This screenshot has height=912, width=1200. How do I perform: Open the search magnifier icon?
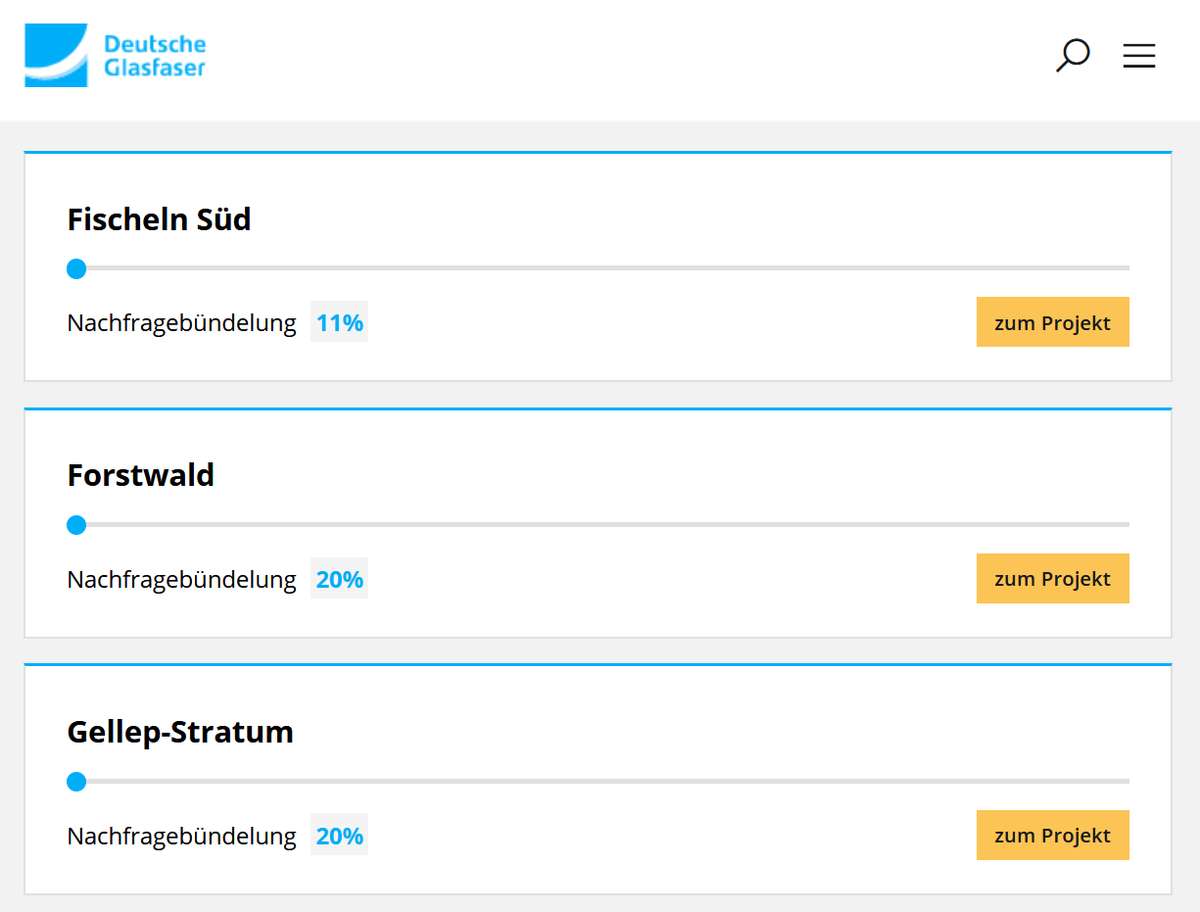tap(1072, 55)
